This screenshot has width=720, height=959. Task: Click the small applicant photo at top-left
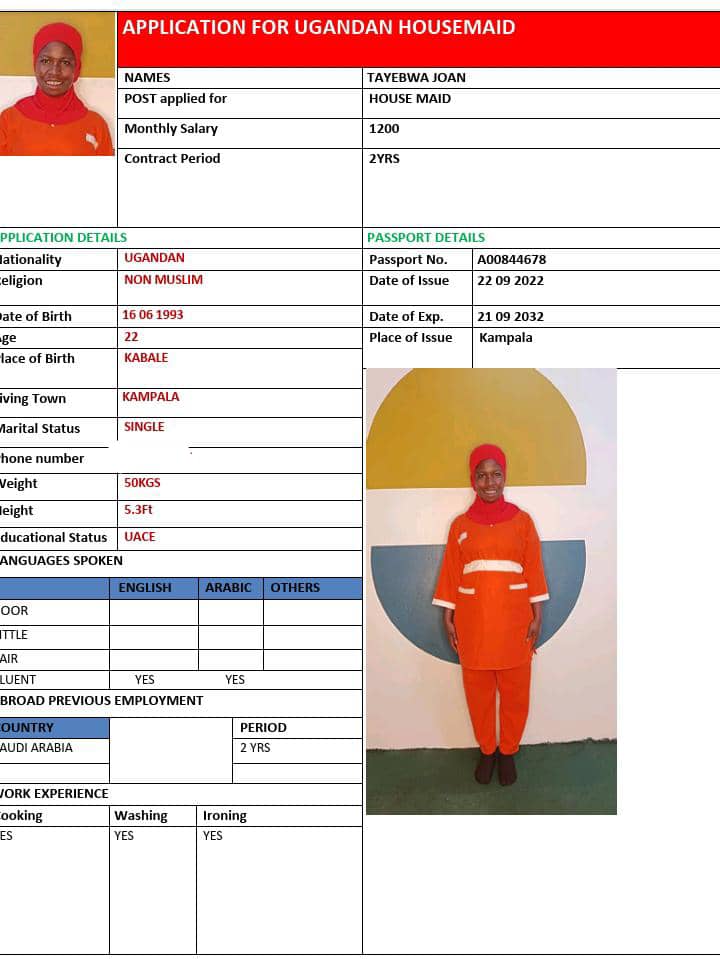tap(57, 84)
